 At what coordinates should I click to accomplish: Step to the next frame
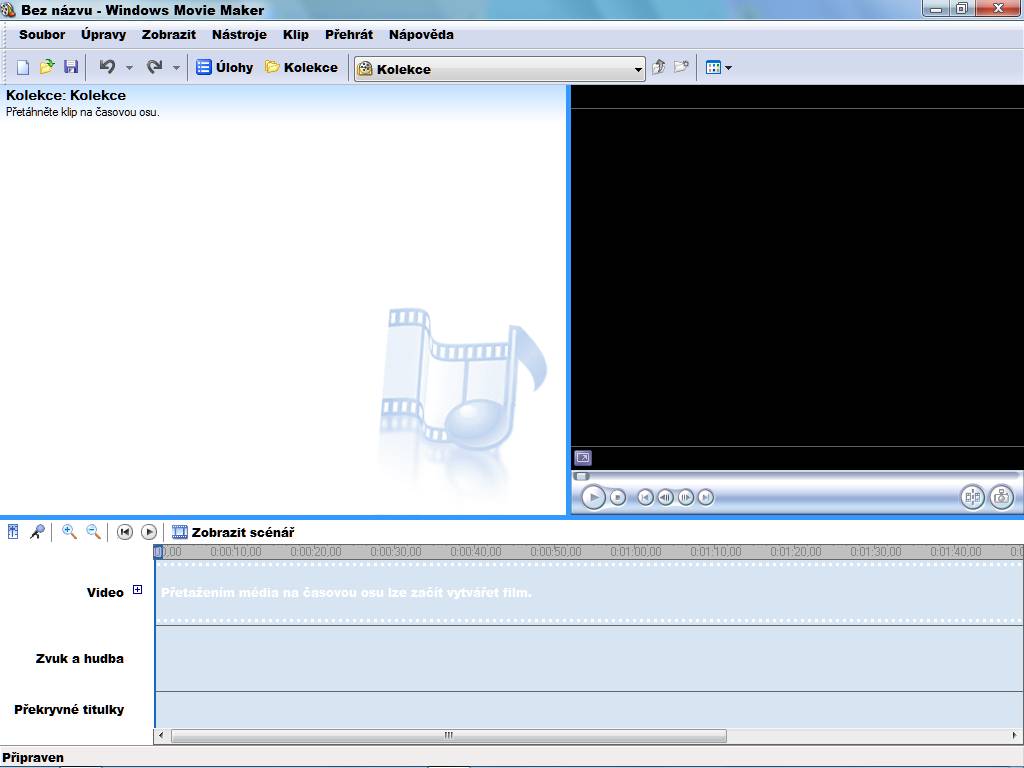coord(686,498)
